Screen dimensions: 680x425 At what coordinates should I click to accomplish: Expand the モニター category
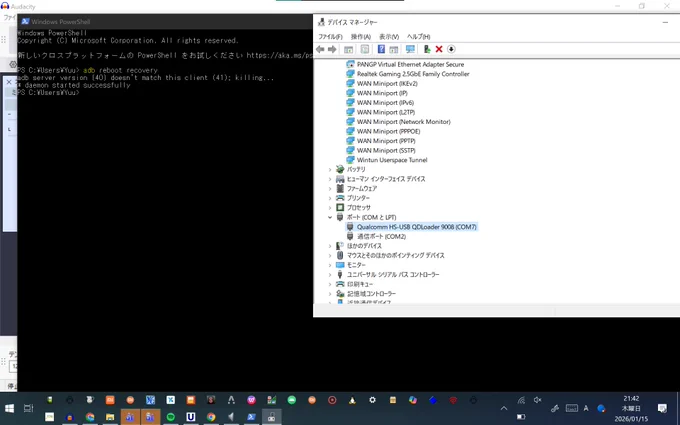330,265
